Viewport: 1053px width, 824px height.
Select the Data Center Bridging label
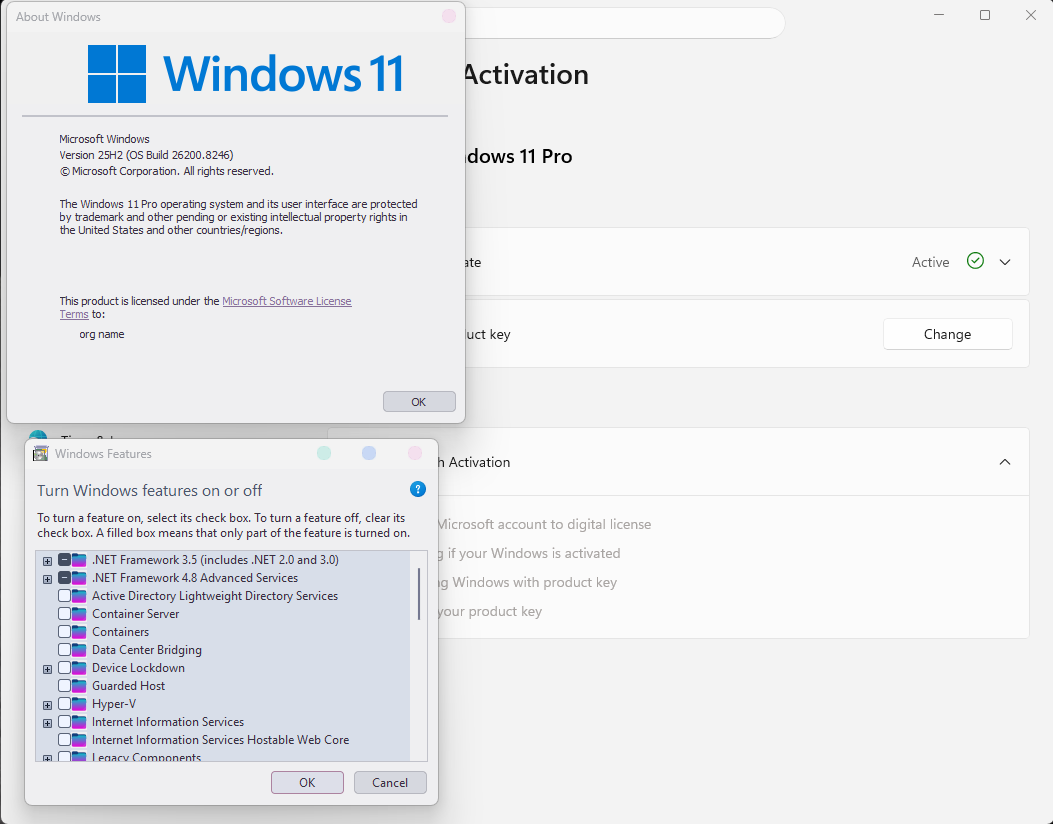click(x=146, y=649)
